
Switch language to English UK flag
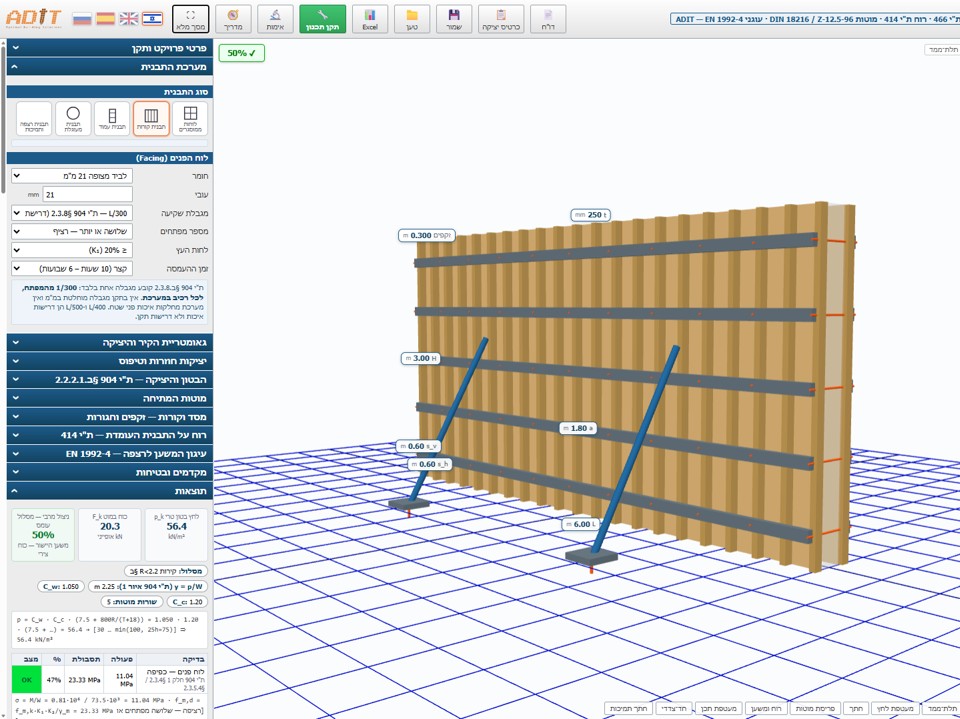[129, 19]
